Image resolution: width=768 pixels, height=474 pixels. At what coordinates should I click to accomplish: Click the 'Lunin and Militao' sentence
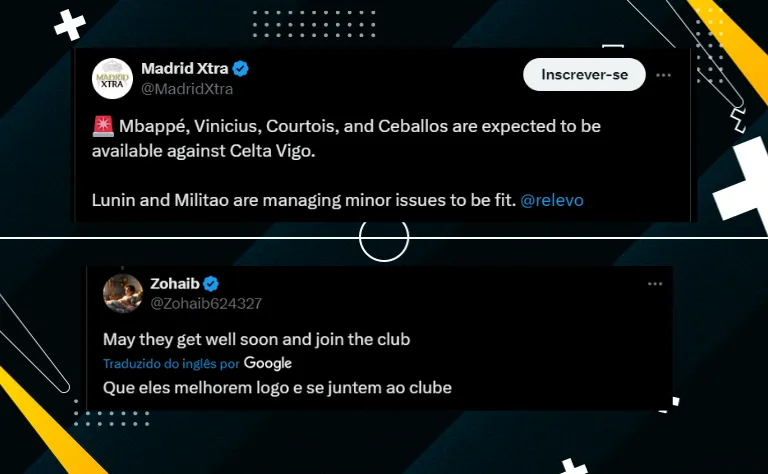coord(304,200)
